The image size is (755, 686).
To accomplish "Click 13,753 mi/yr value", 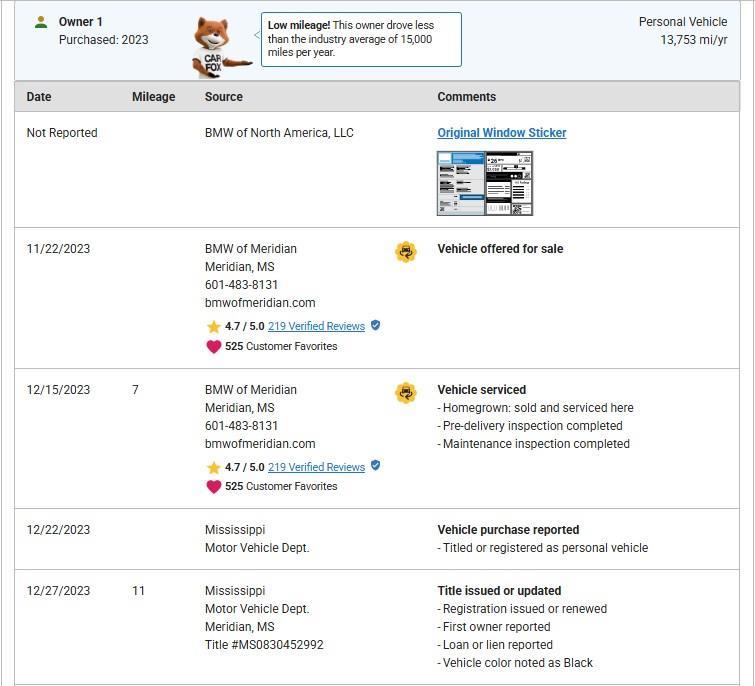I will [x=694, y=40].
